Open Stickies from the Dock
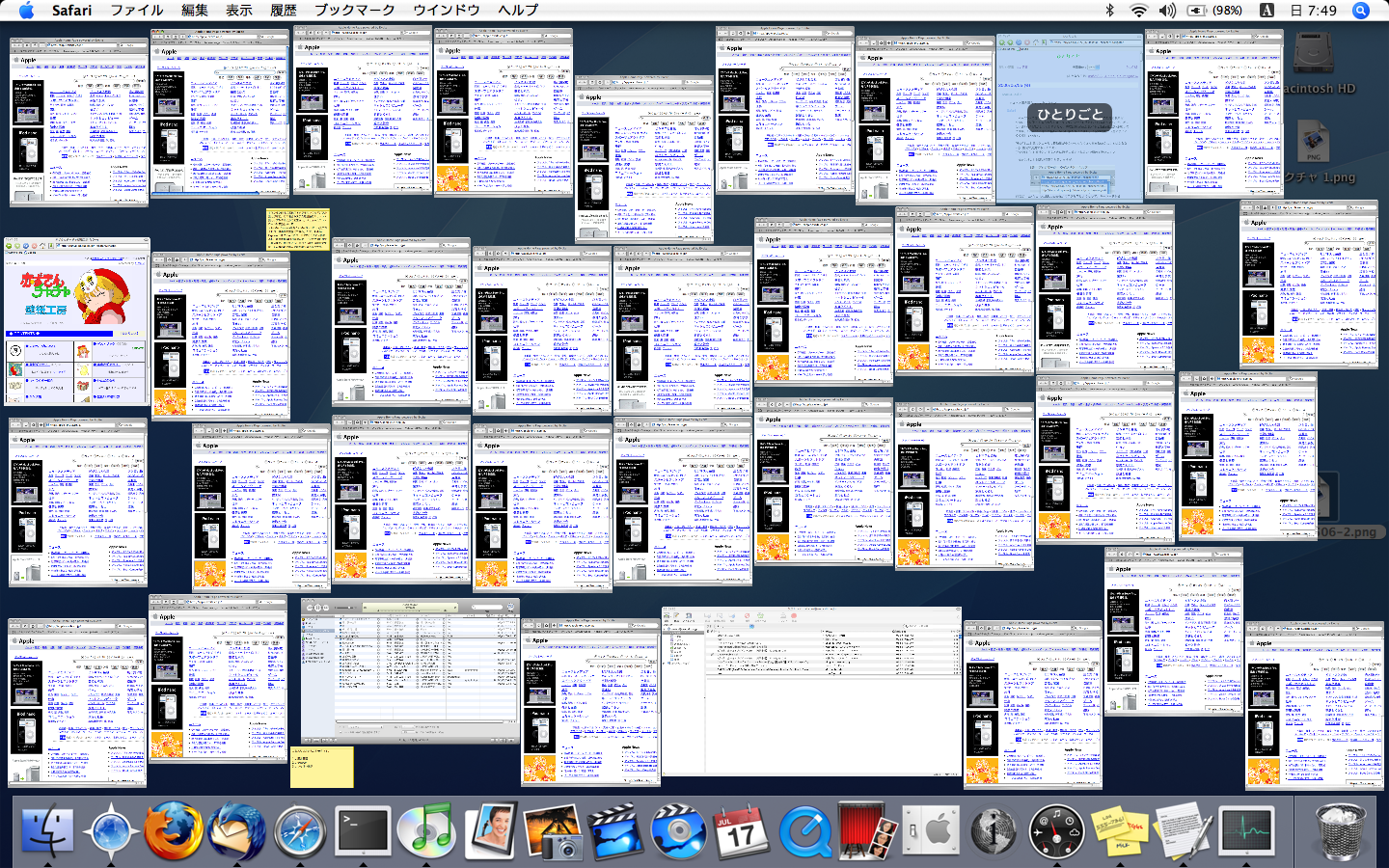Image resolution: width=1389 pixels, height=868 pixels. click(x=1119, y=829)
